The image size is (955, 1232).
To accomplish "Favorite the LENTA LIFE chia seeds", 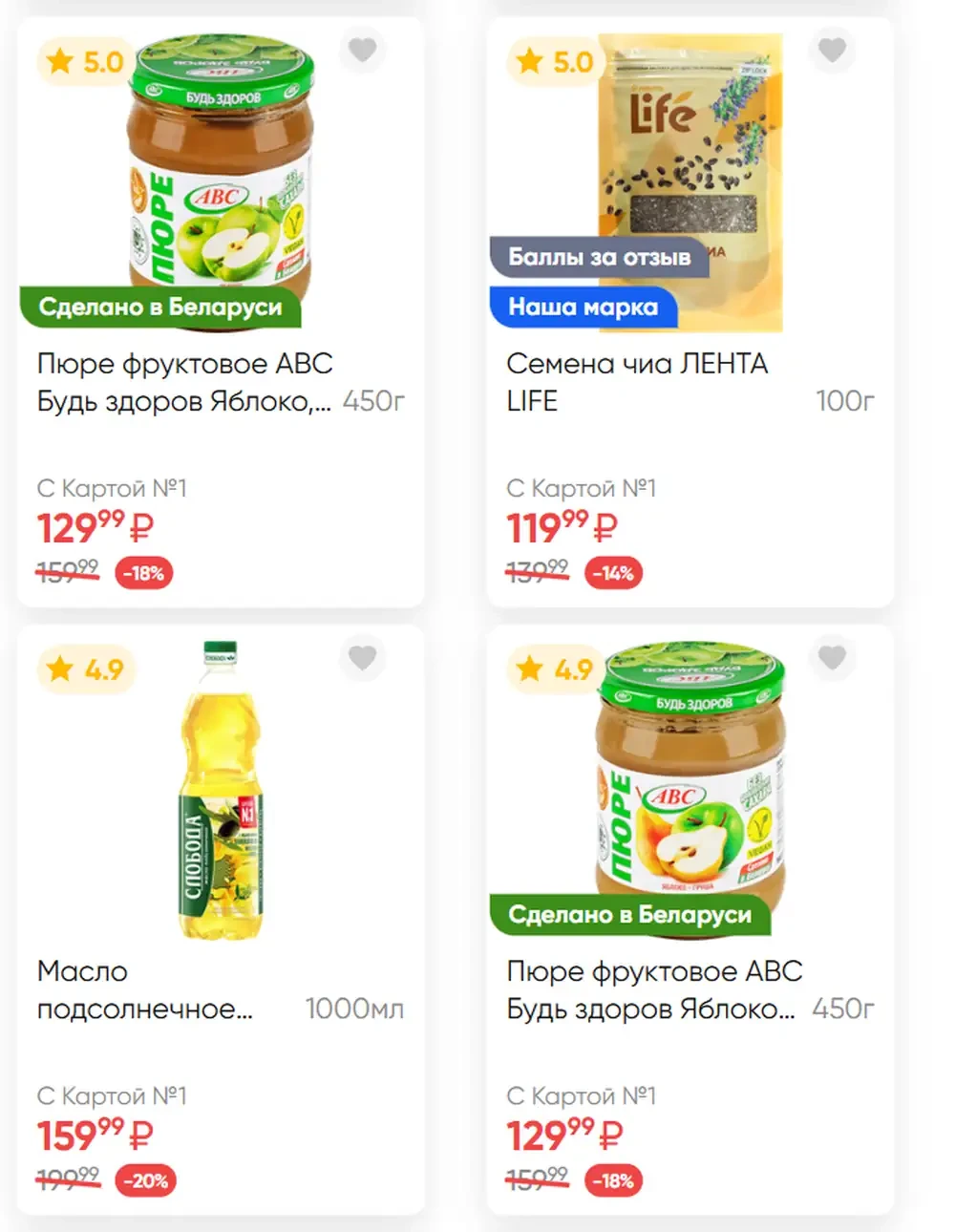I will (x=832, y=50).
